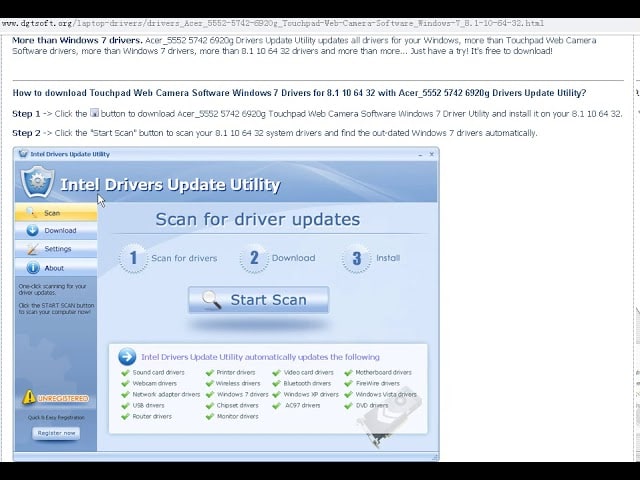Click the check mark beside Chipset drivers
Image resolution: width=640 pixels, height=480 pixels.
coord(210,405)
